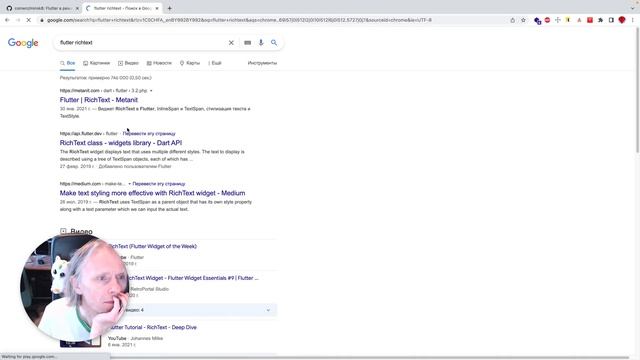Expand the key moments chevron in video
Screen dimensions: 640x360
268,310
